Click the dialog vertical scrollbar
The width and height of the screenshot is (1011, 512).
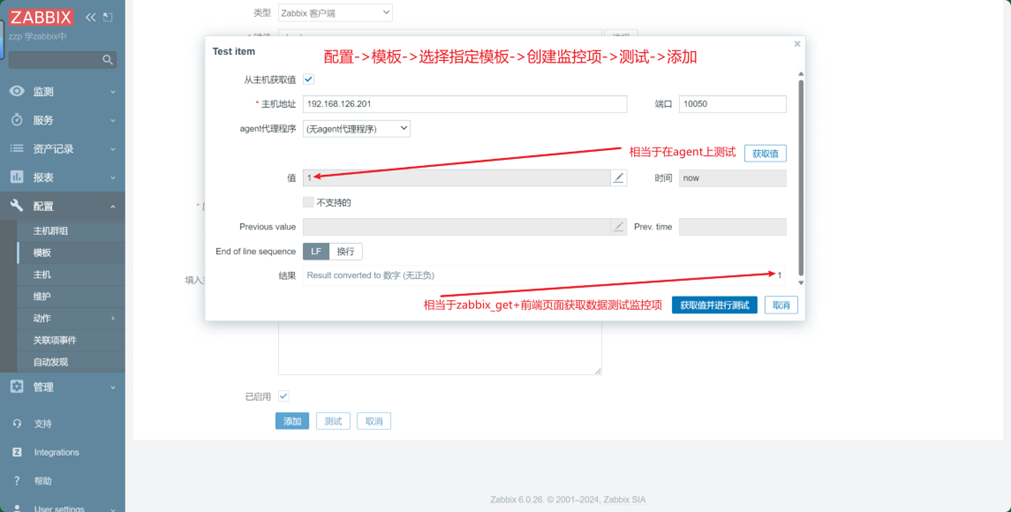(801, 177)
